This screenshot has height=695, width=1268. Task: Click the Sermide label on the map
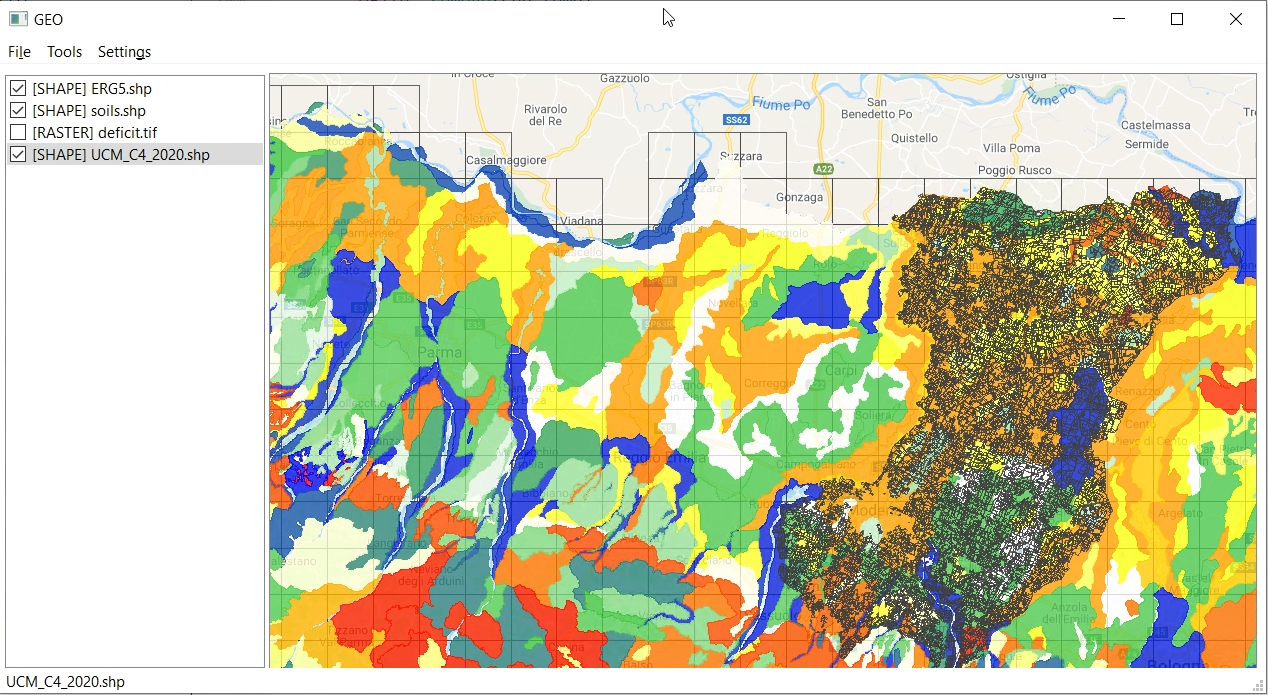click(1146, 145)
